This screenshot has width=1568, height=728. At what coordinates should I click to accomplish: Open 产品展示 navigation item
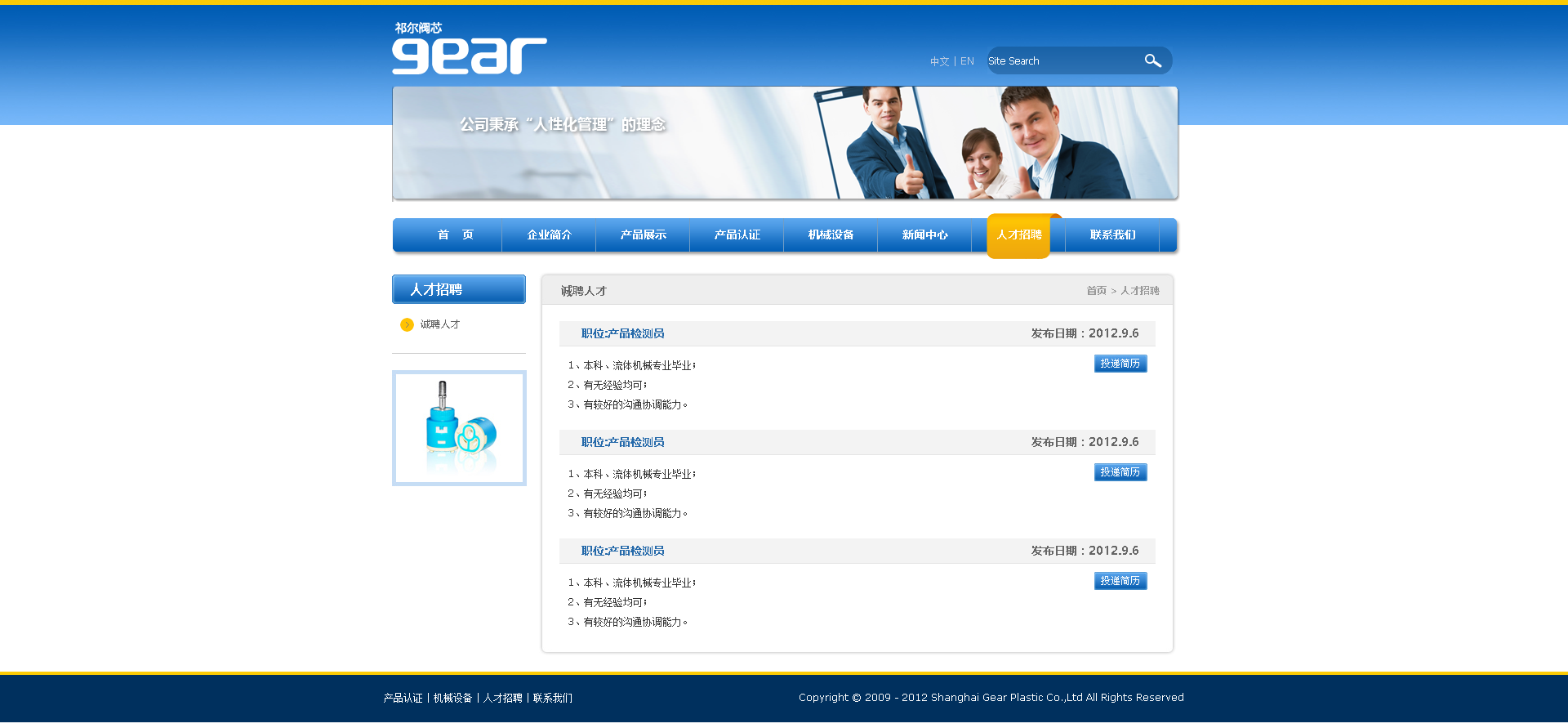(x=643, y=235)
